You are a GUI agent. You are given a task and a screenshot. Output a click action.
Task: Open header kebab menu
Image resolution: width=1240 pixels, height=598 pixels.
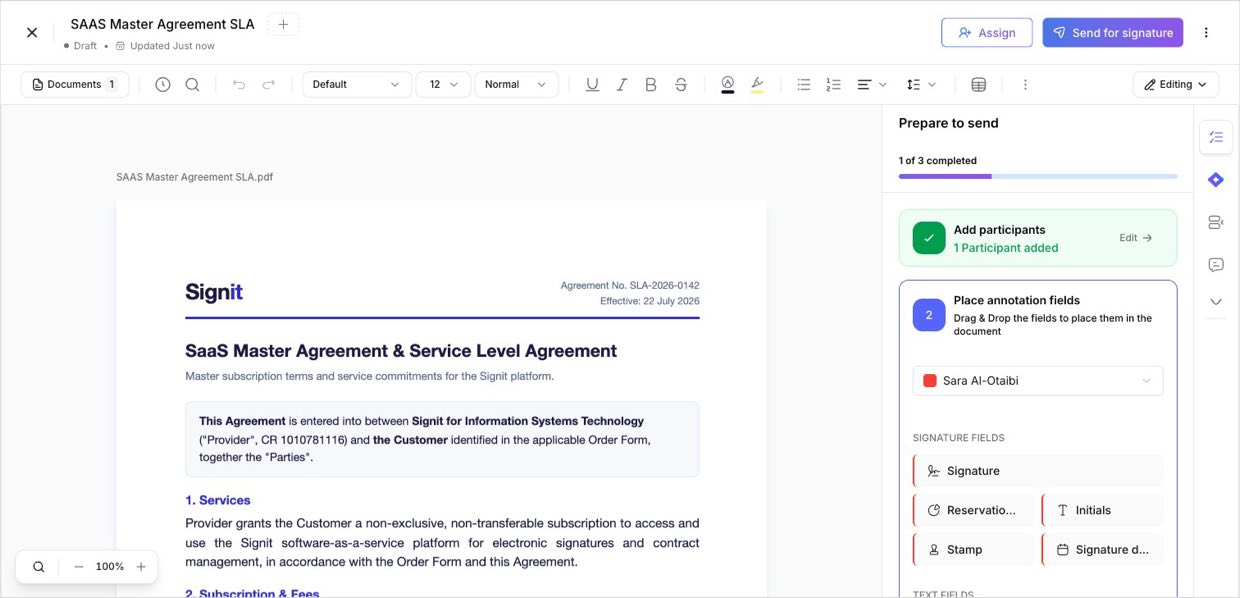1206,32
